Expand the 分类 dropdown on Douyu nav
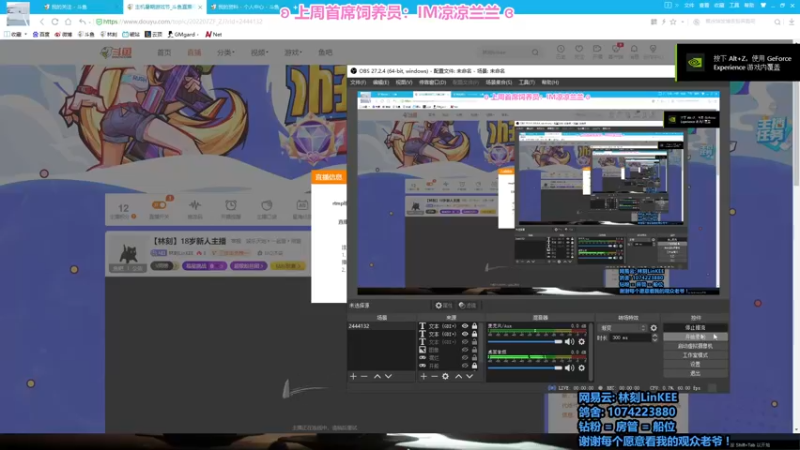800x450 pixels. (226, 53)
